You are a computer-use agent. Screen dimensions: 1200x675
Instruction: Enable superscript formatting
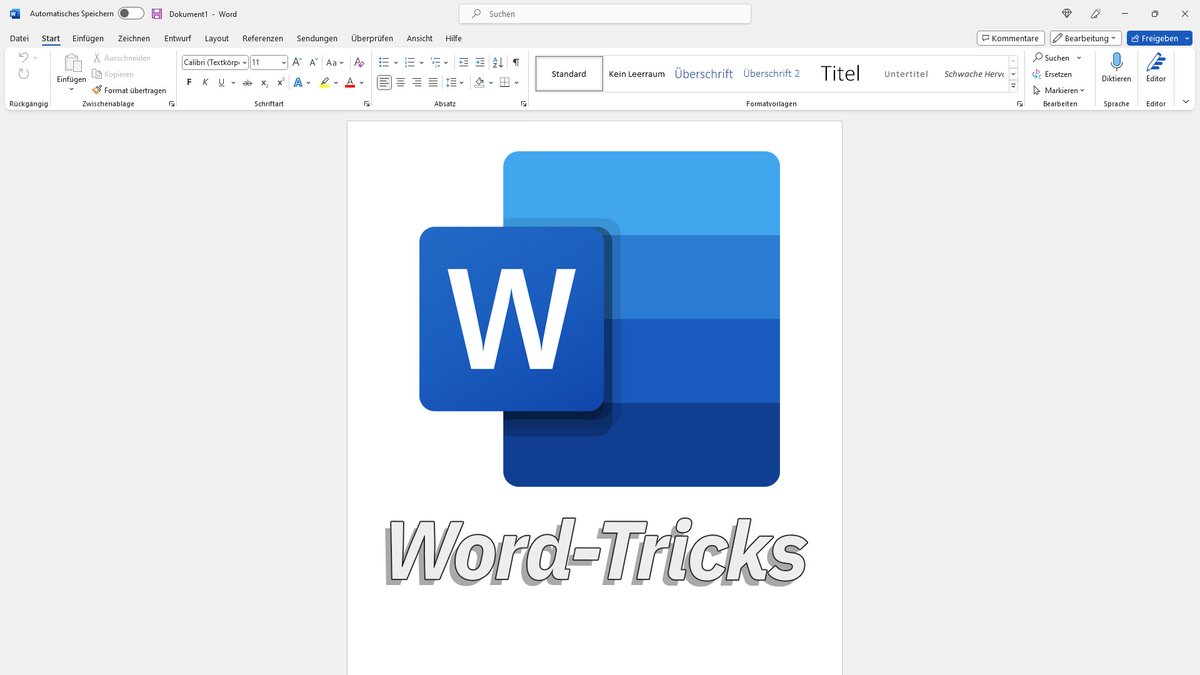[x=281, y=82]
